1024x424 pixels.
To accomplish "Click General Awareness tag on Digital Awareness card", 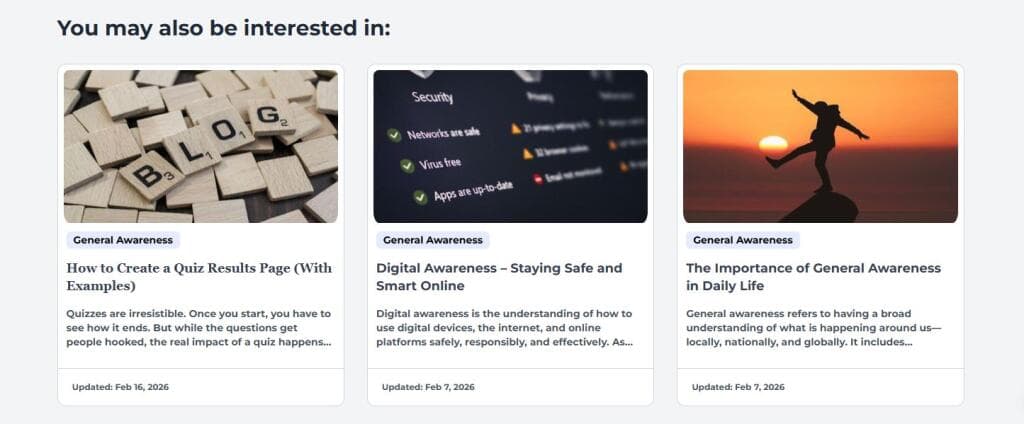I will coord(432,240).
